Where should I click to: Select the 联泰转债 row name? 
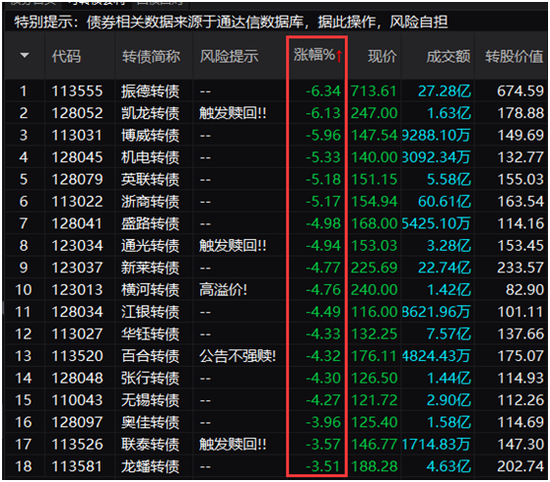pos(150,445)
